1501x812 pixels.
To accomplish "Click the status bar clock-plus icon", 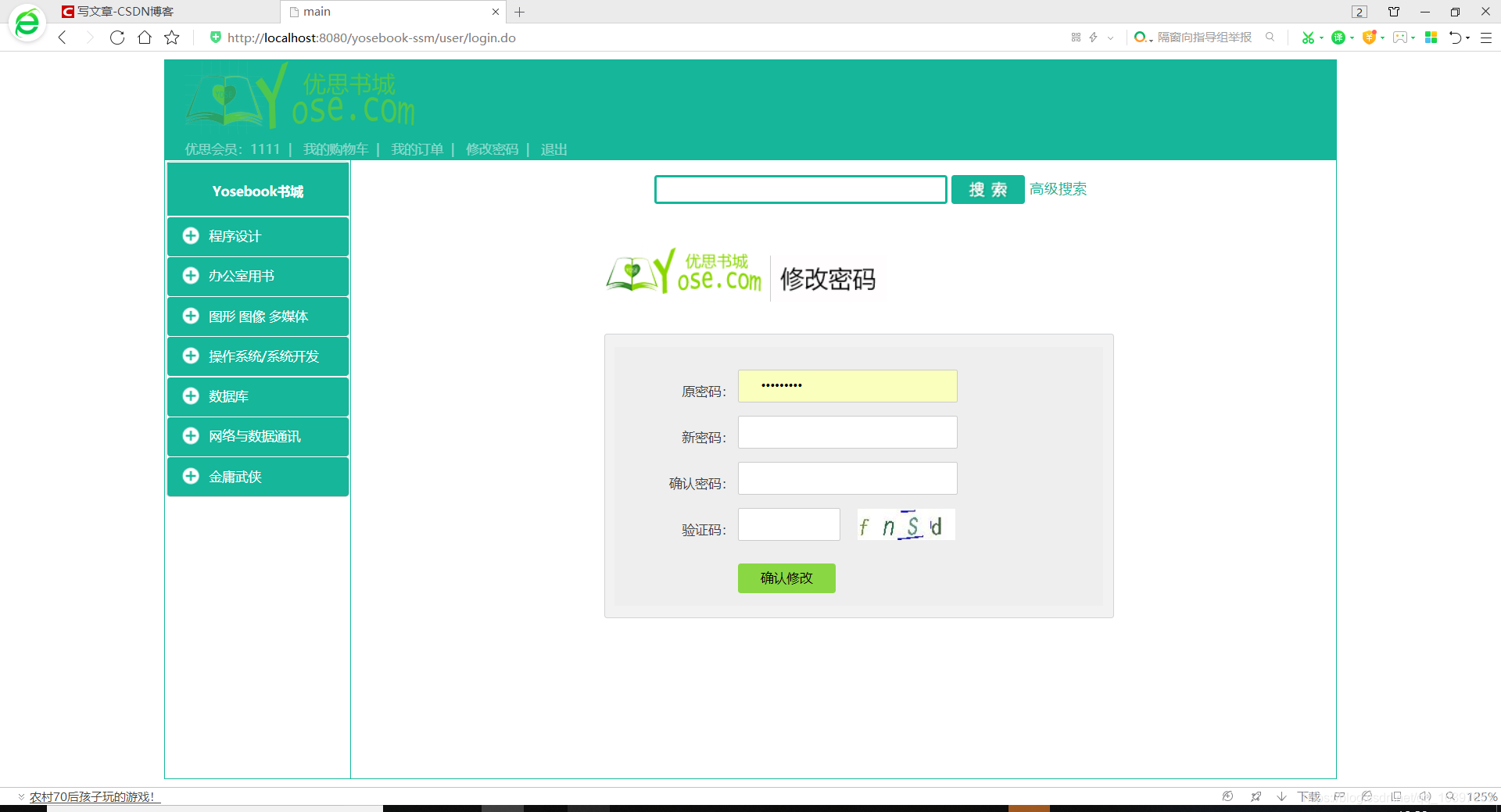I will (x=1227, y=796).
